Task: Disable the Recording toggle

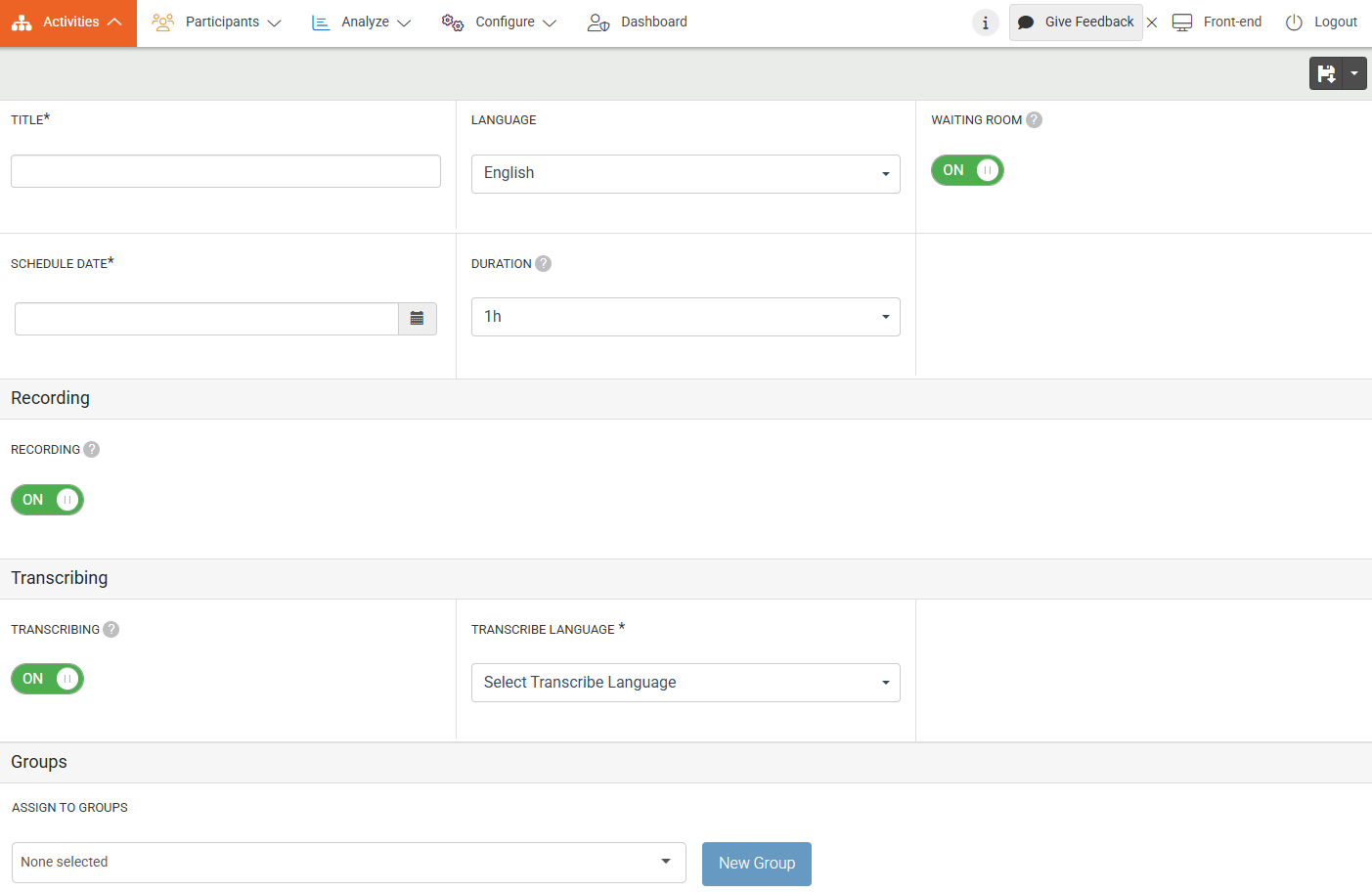Action: tap(47, 500)
